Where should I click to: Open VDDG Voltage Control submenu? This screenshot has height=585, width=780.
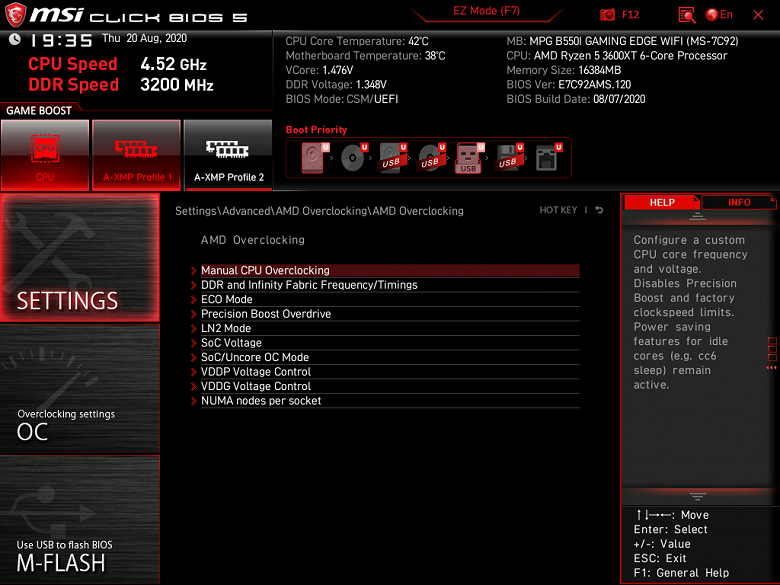(x=390, y=386)
